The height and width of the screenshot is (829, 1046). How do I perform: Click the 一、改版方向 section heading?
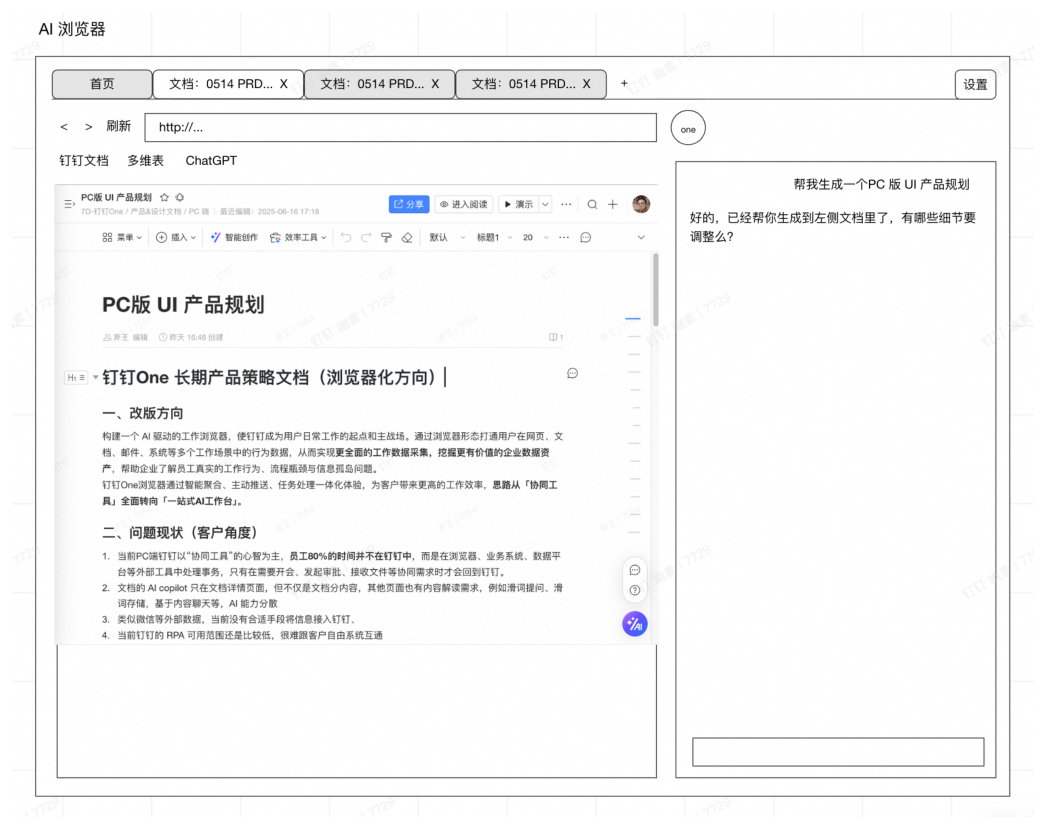point(143,413)
